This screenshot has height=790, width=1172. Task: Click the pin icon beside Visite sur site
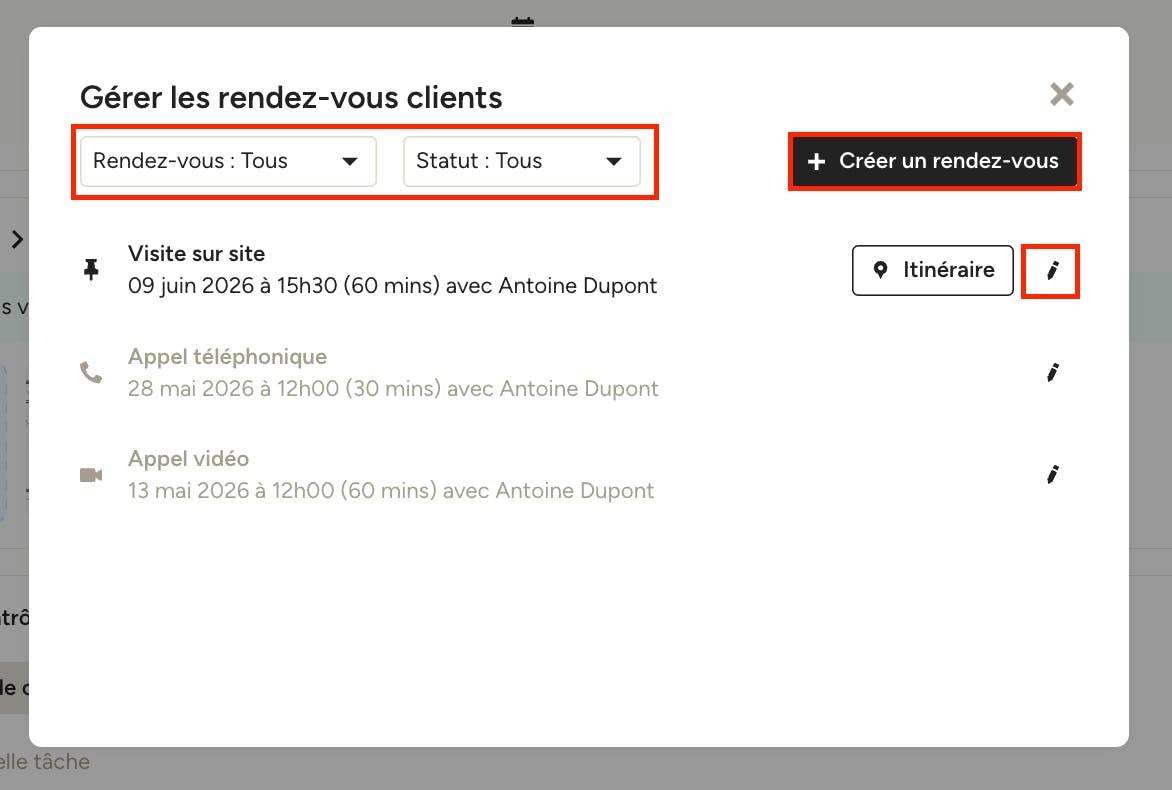point(91,269)
